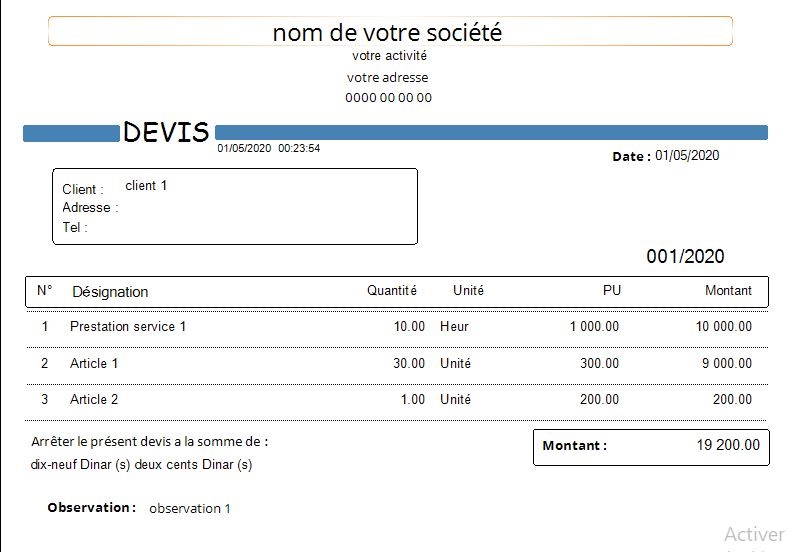Click the 9 000.00 amount for Article 1

pyautogui.click(x=726, y=363)
